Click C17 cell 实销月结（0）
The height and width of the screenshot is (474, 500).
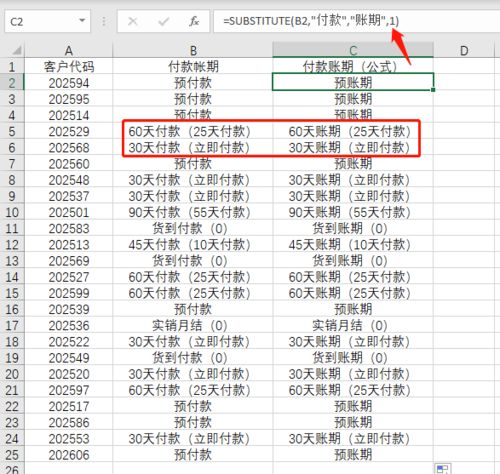[x=353, y=326]
